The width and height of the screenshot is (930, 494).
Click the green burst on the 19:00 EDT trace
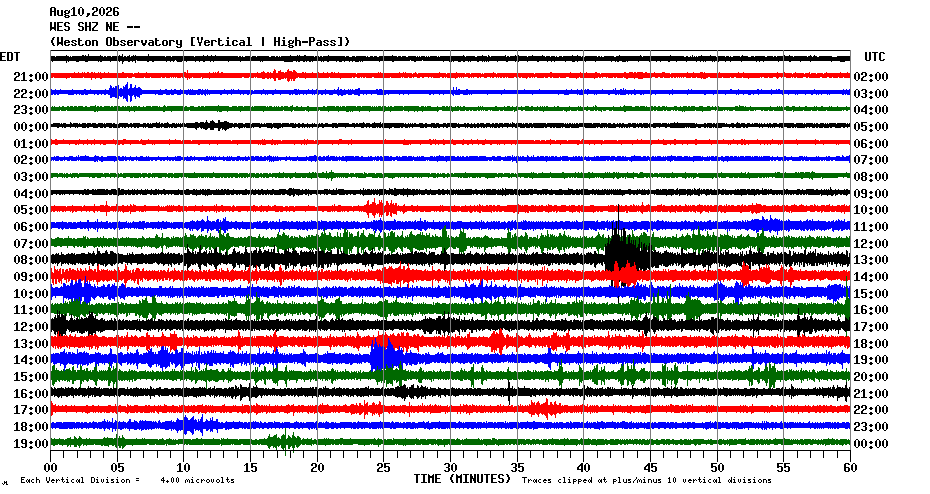click(x=284, y=441)
